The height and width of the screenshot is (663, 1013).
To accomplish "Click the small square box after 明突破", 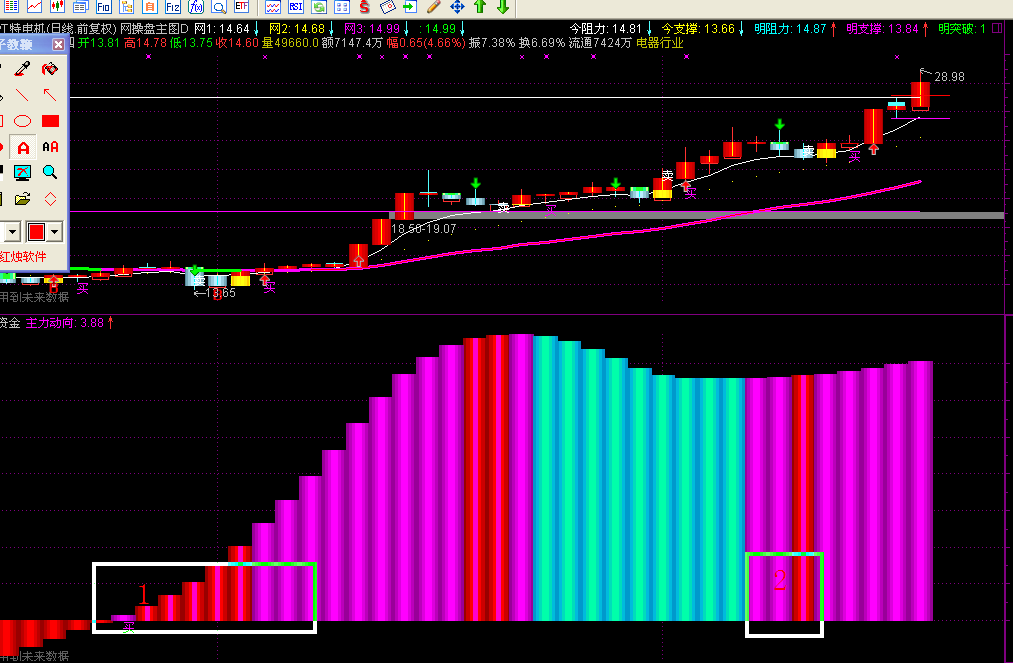I will (x=997, y=28).
